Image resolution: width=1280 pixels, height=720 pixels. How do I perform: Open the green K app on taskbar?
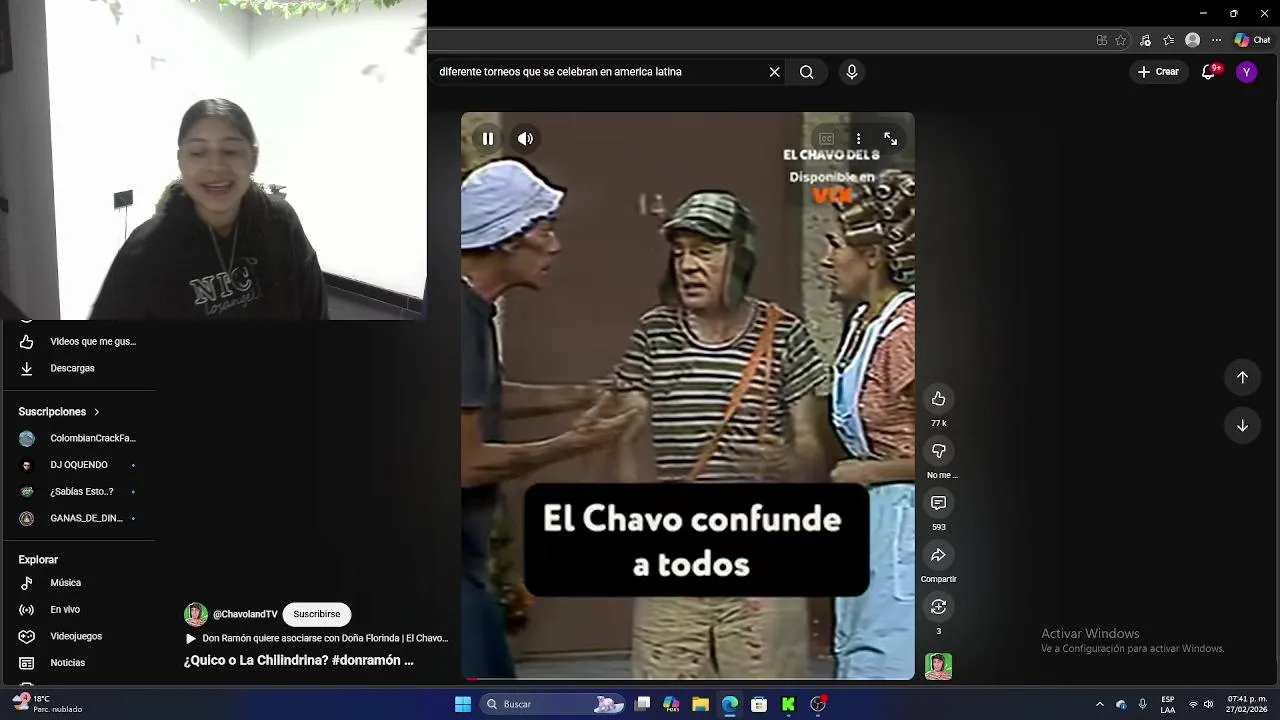click(788, 704)
